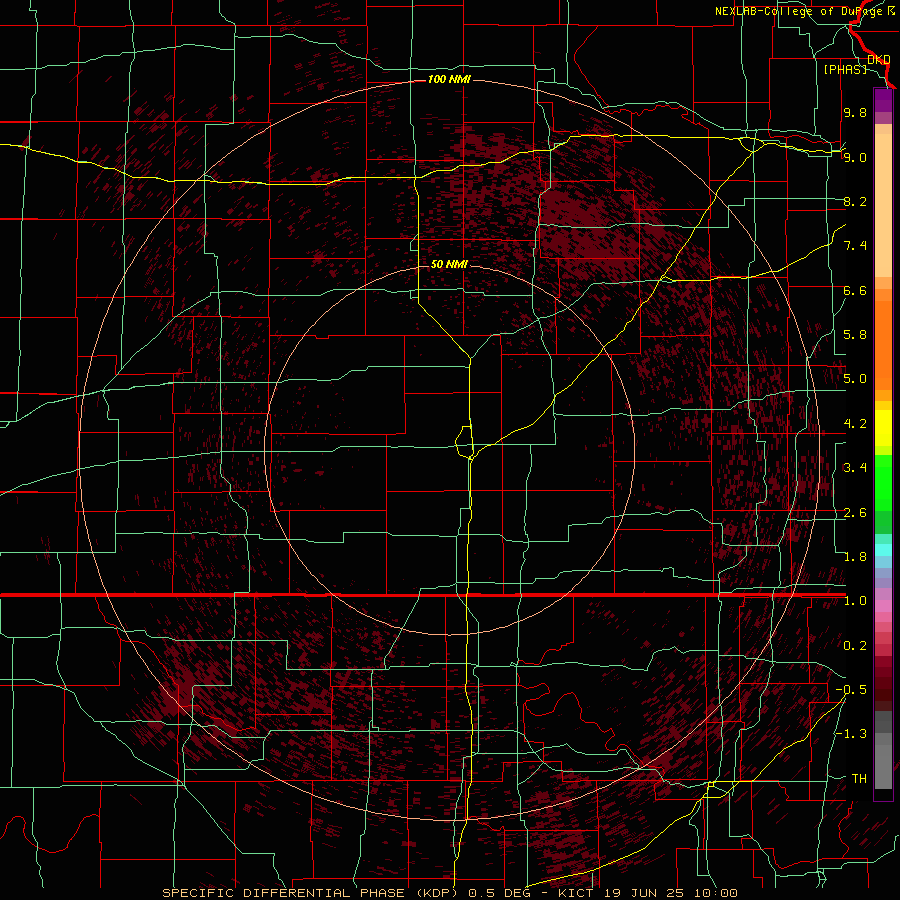Click the "100 NMI" range ring label
Screen dimensions: 900x900
[x=449, y=79]
